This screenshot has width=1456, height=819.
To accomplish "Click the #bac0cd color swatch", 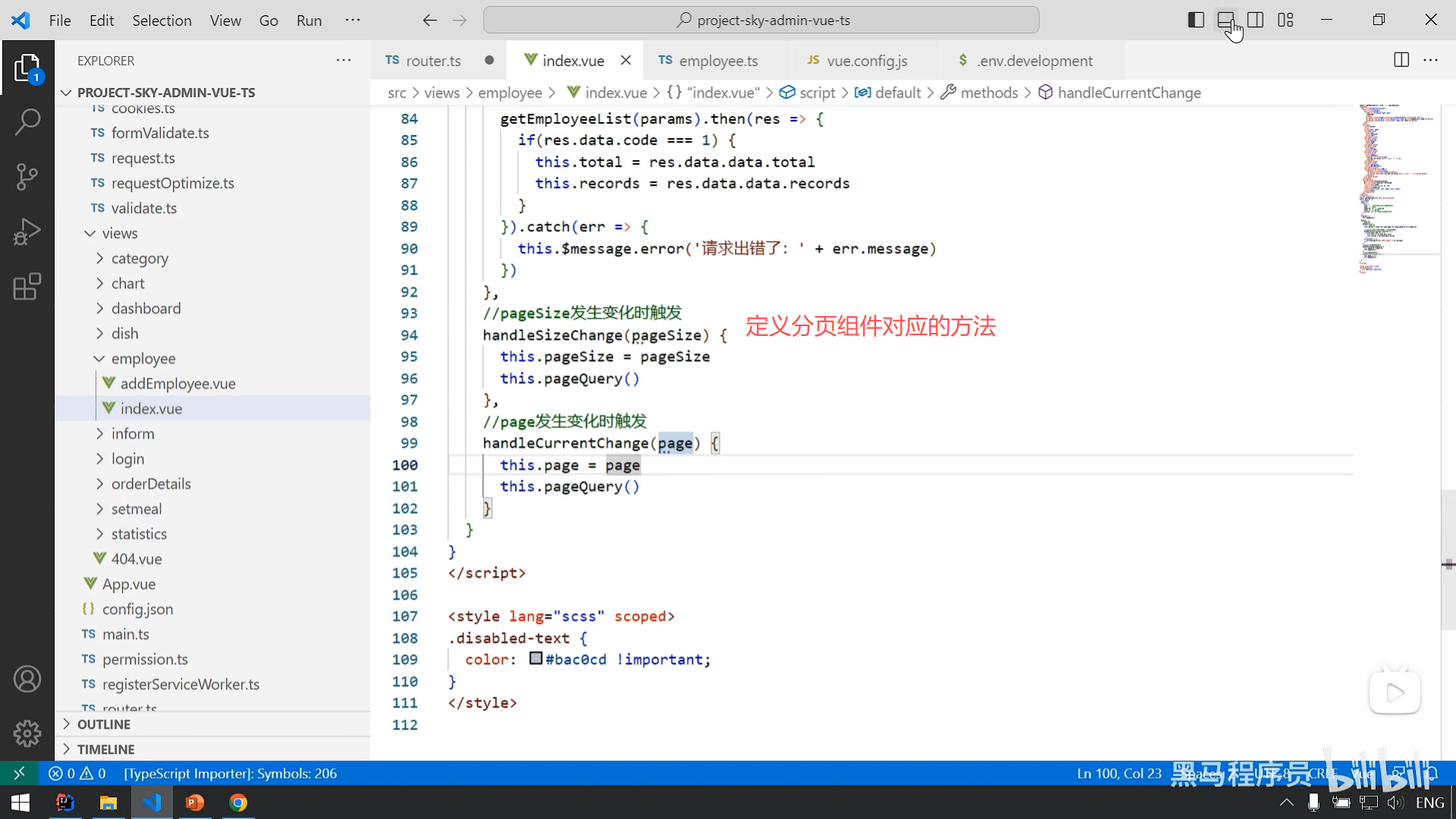I will pyautogui.click(x=535, y=658).
